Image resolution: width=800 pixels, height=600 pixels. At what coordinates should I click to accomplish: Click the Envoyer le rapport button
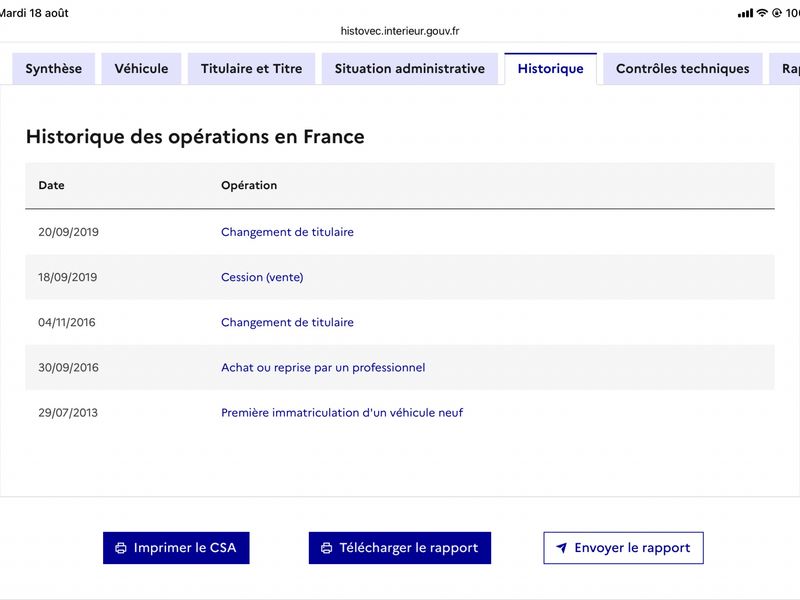[623, 548]
